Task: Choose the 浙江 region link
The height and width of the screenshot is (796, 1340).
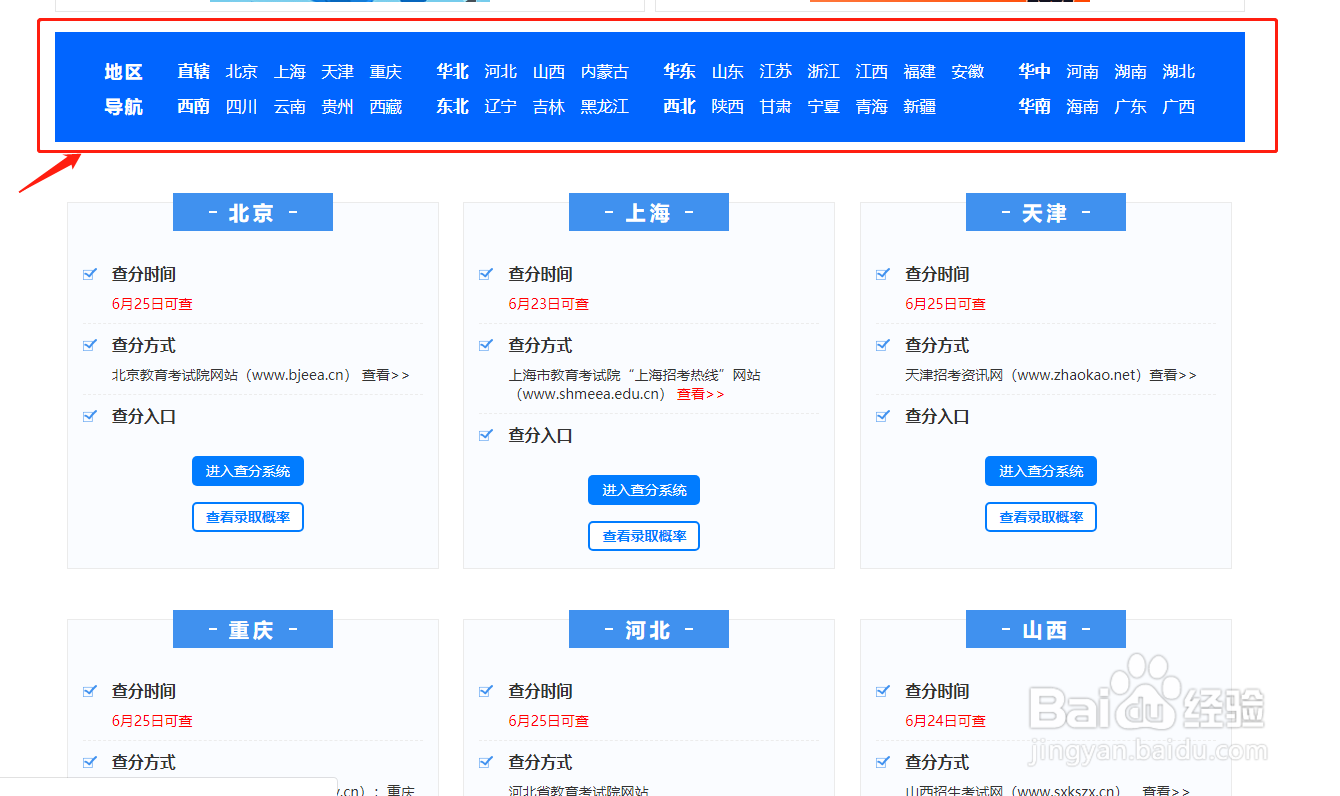Action: (824, 72)
